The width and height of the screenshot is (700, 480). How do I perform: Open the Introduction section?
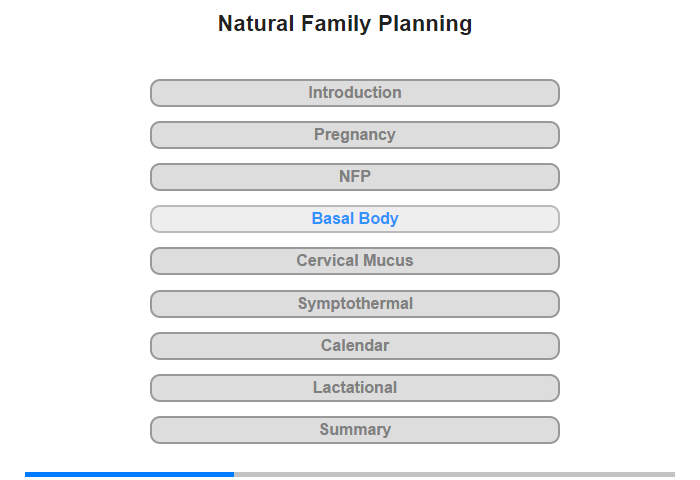pos(355,93)
